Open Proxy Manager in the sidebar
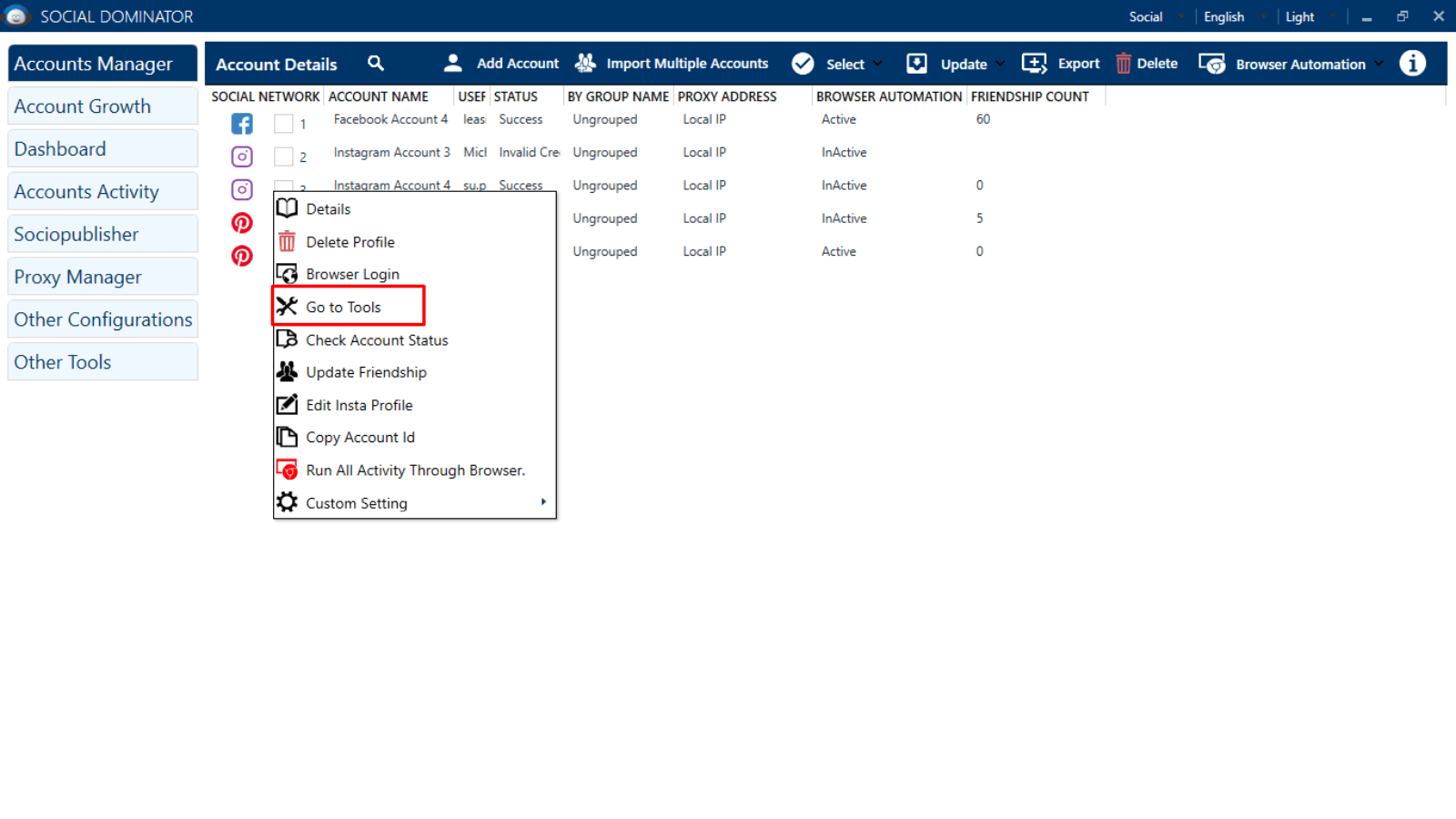Viewport: 1456px width, 819px height. pos(103,277)
